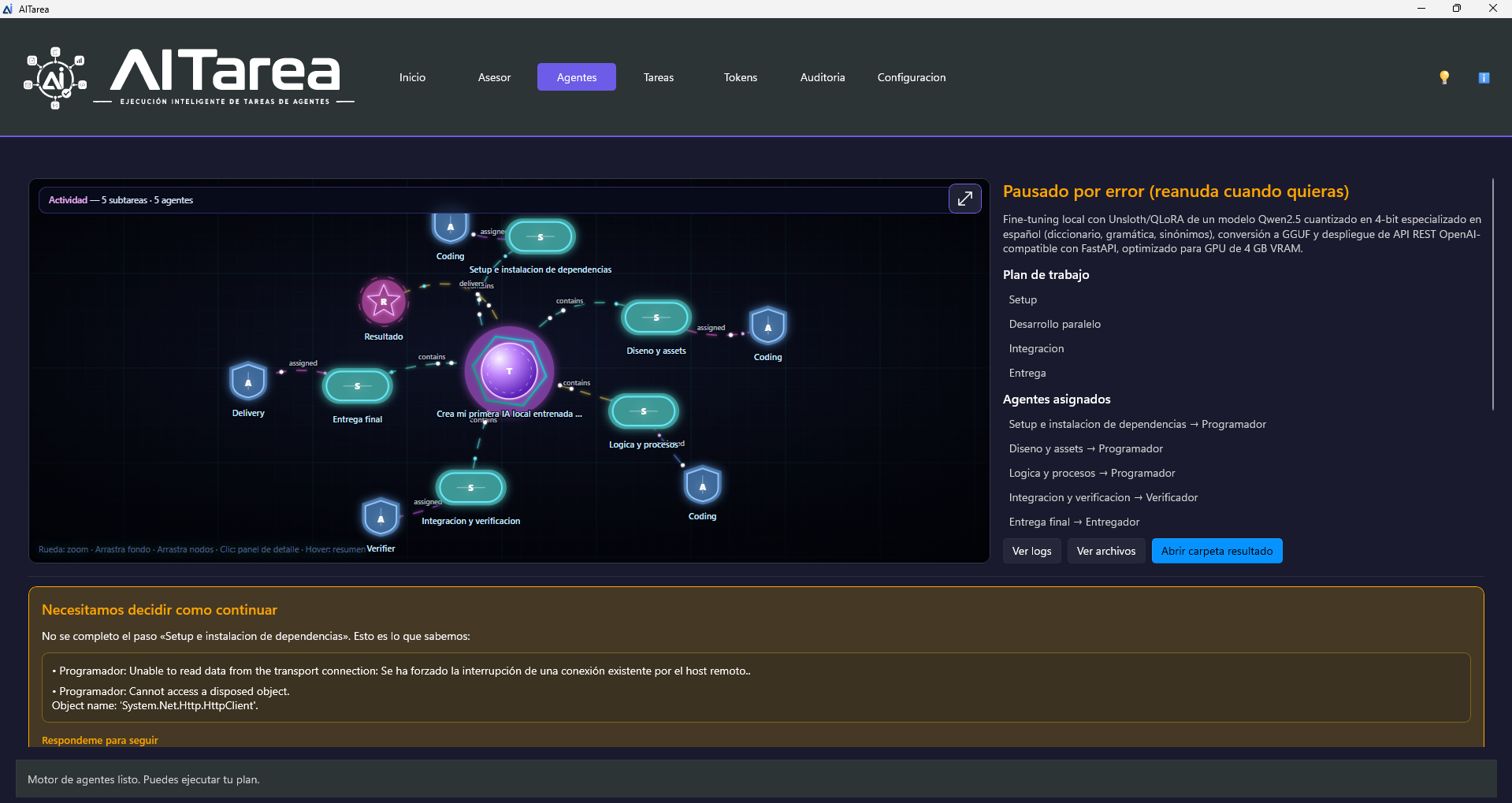Click 'Respondeme para seguir' label
This screenshot has height=803, width=1512.
pyautogui.click(x=100, y=740)
